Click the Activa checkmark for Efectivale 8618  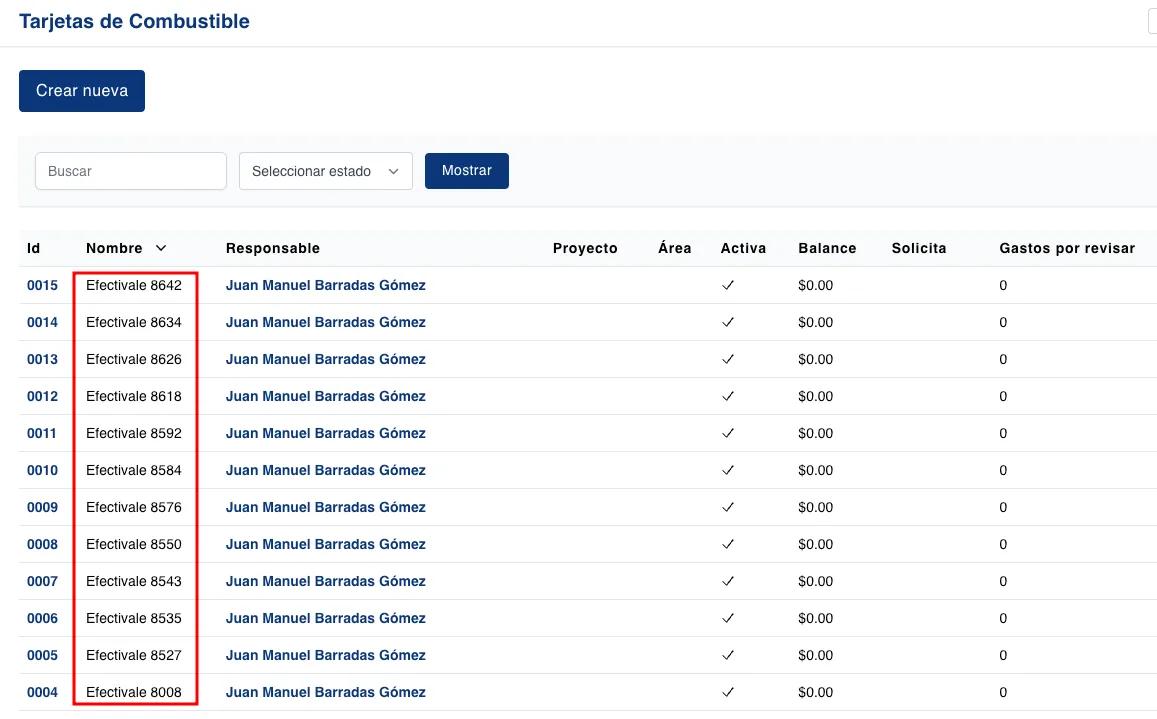[728, 396]
